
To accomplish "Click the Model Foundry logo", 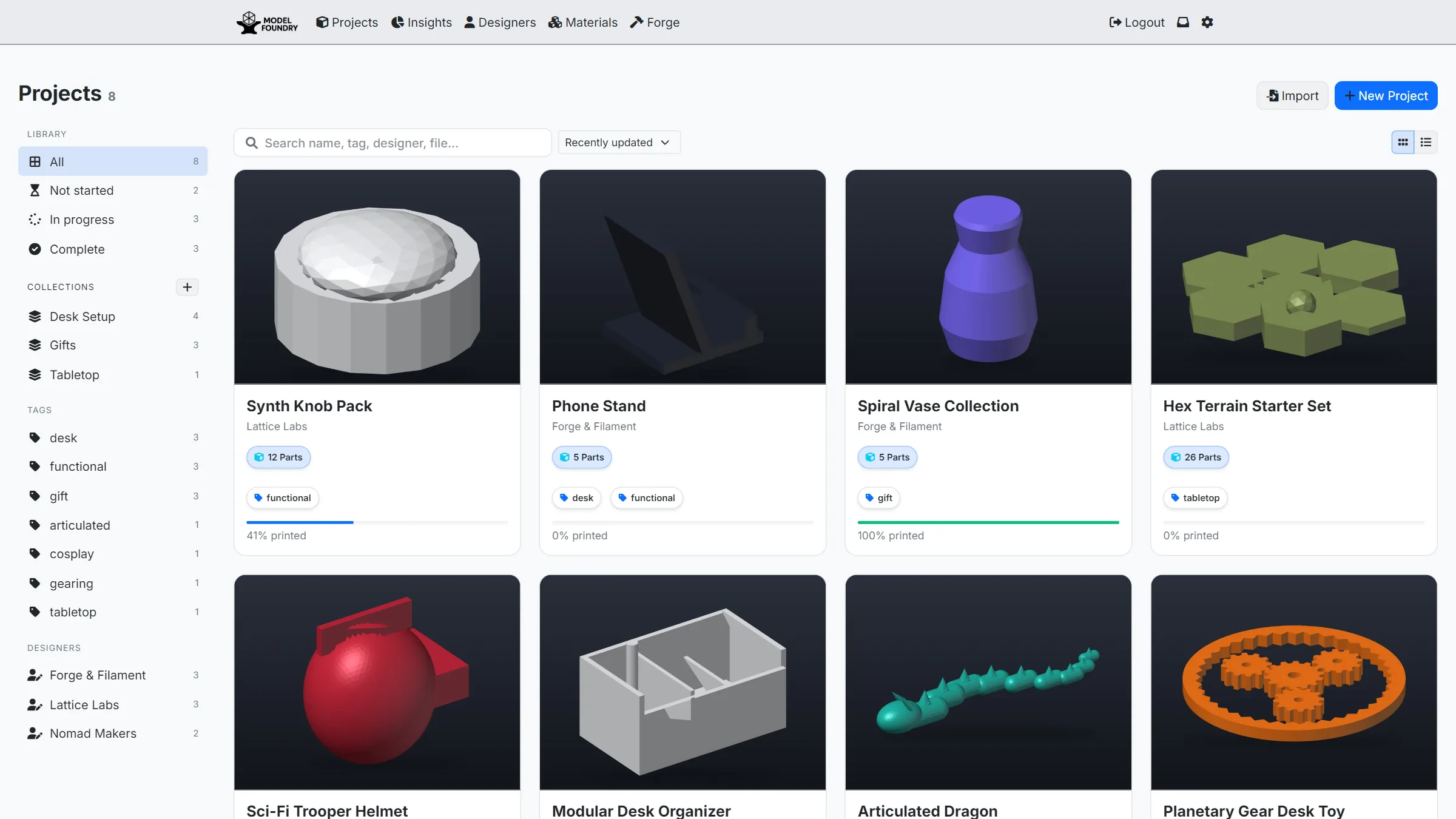I will click(267, 22).
